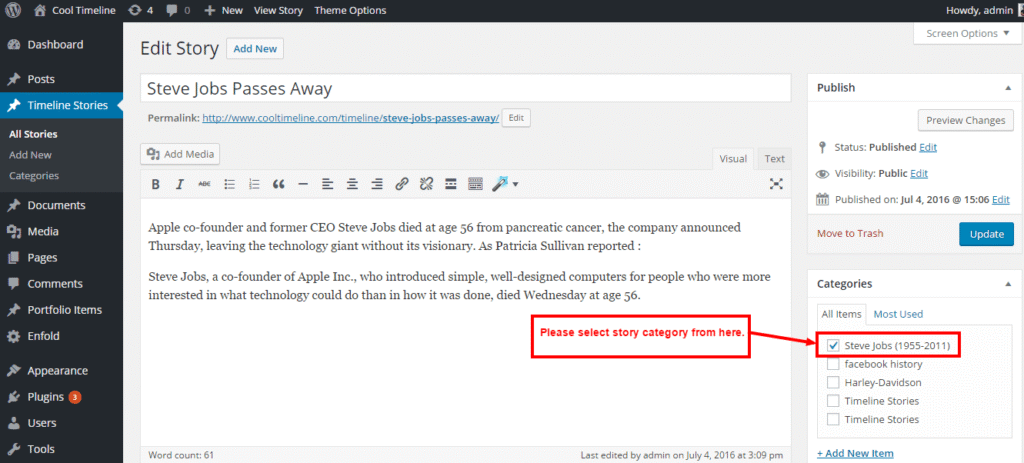This screenshot has height=463, width=1024.
Task: Click the Move to Trash link
Action: pos(850,234)
